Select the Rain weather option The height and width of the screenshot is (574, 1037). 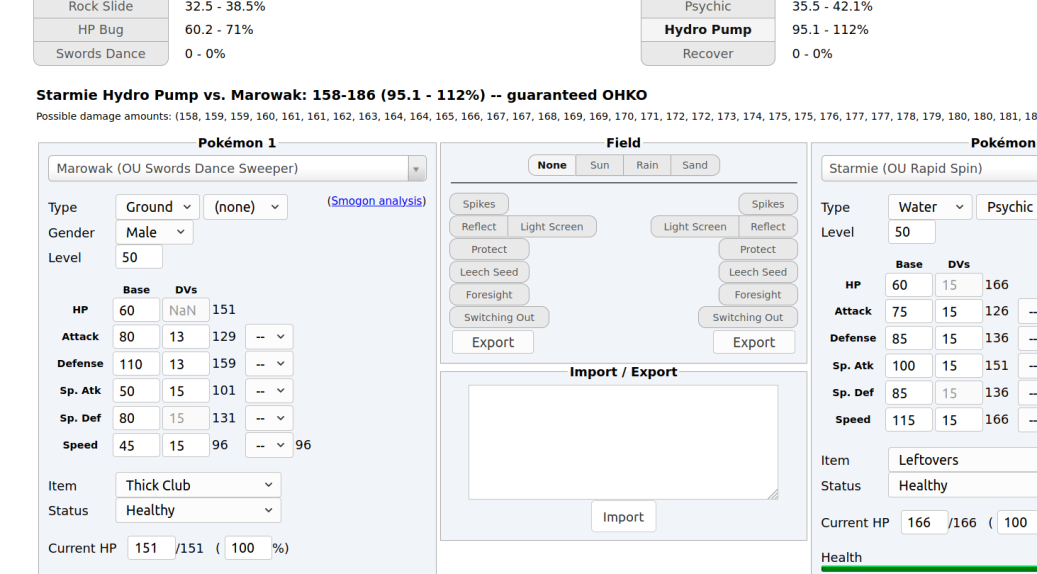tap(647, 165)
